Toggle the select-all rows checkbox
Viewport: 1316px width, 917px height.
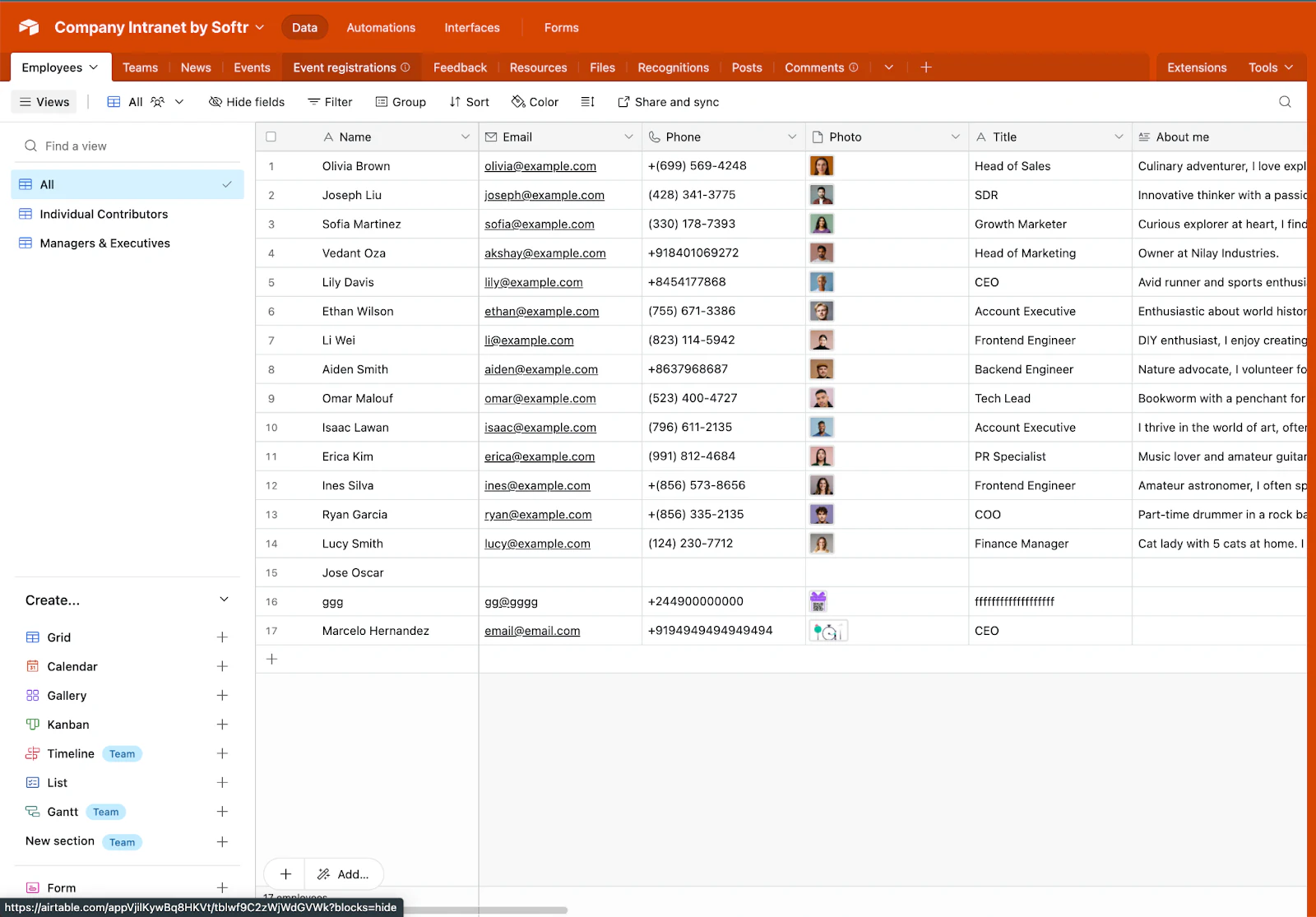click(271, 137)
